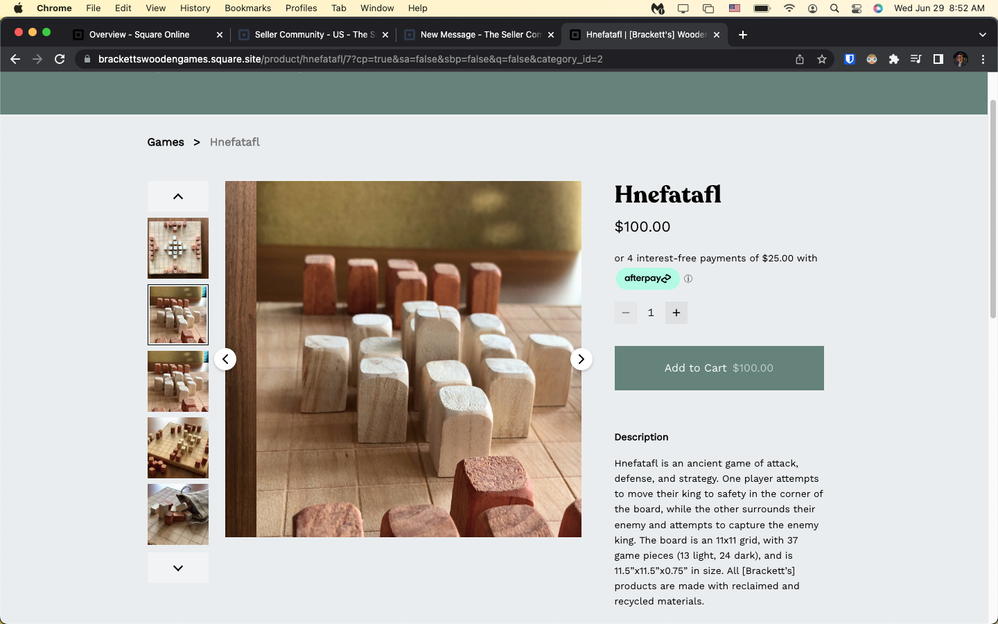Increase quantity with plus button

tap(676, 313)
